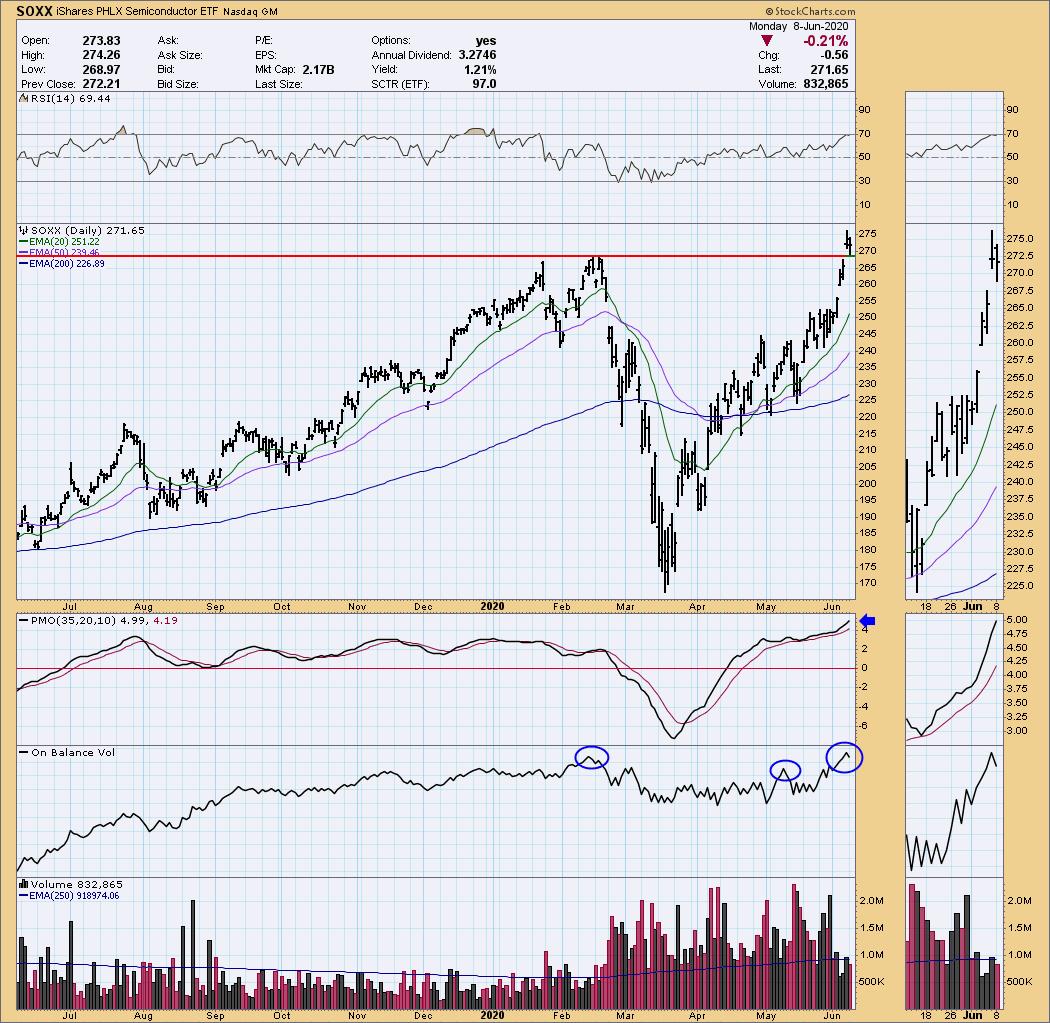This screenshot has height=1023, width=1050.
Task: Select the iShares PHLX Semiconductor ETF title
Action: point(136,11)
